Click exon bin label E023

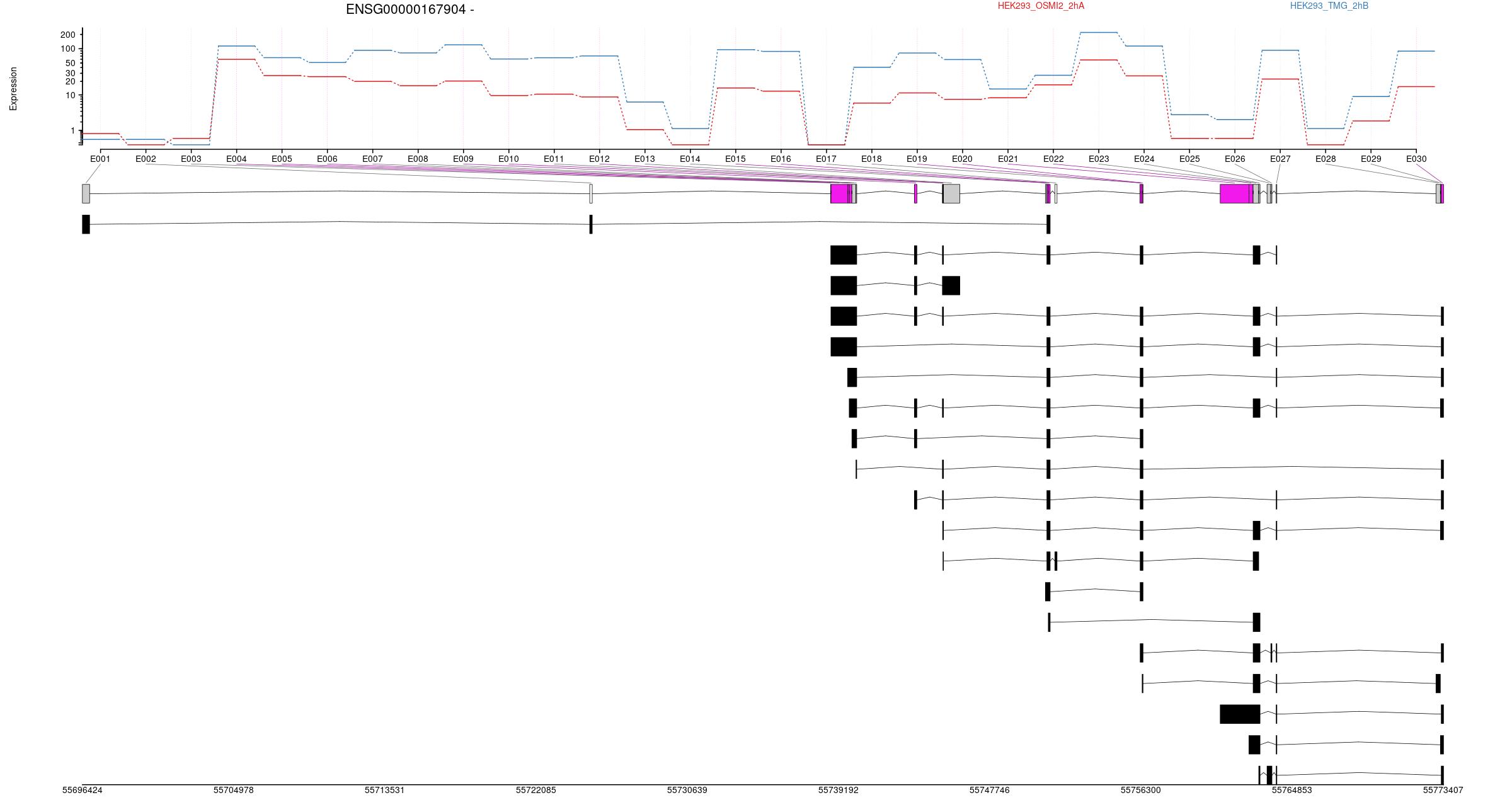pos(1099,159)
